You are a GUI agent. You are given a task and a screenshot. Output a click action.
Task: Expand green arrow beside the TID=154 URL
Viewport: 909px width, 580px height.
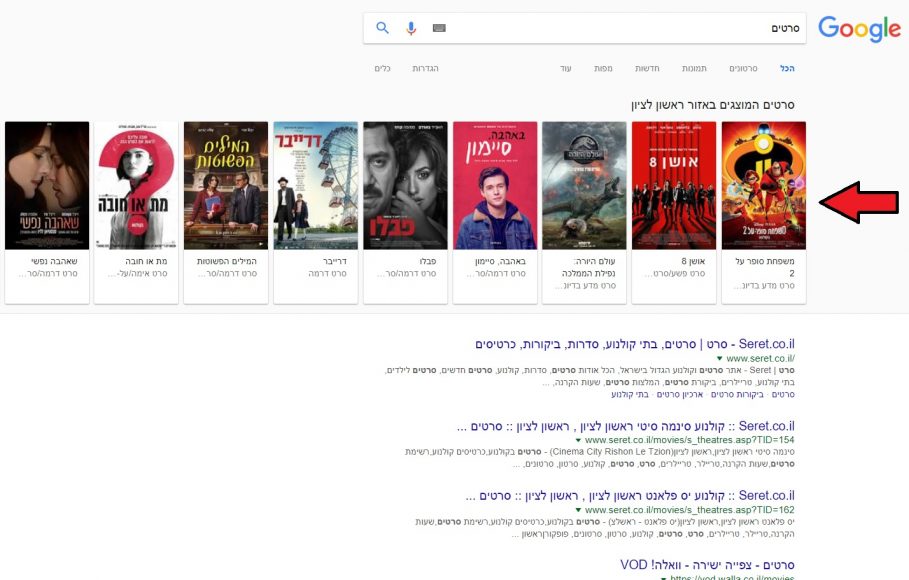pos(578,440)
